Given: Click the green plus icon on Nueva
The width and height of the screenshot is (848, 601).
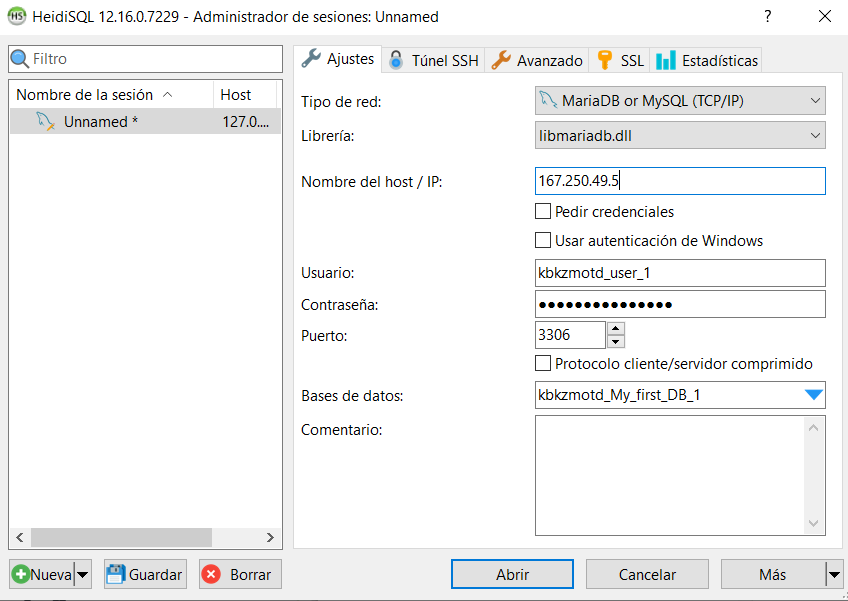Looking at the screenshot, I should 21,574.
